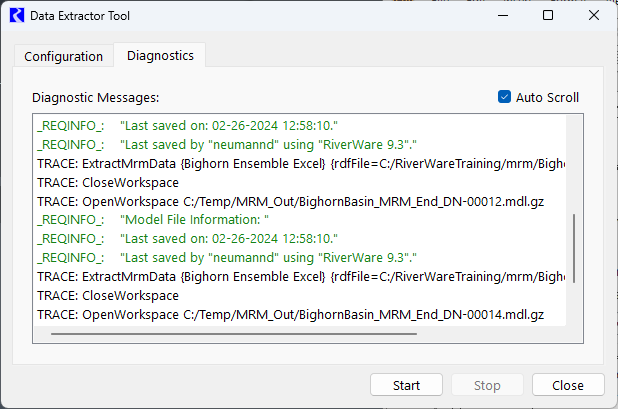Disable the Auto Scroll checkbox
Image resolution: width=618 pixels, height=409 pixels.
click(504, 97)
